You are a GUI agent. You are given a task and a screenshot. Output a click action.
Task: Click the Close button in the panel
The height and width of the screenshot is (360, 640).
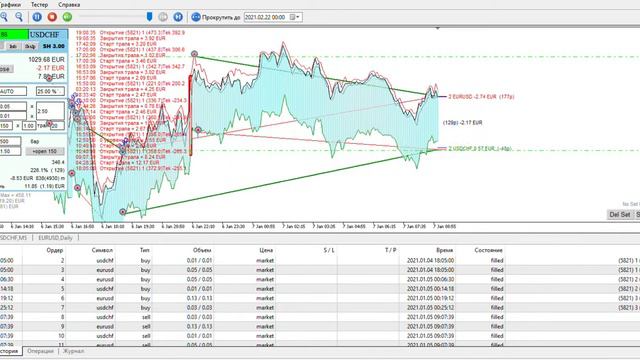click(x=7, y=69)
